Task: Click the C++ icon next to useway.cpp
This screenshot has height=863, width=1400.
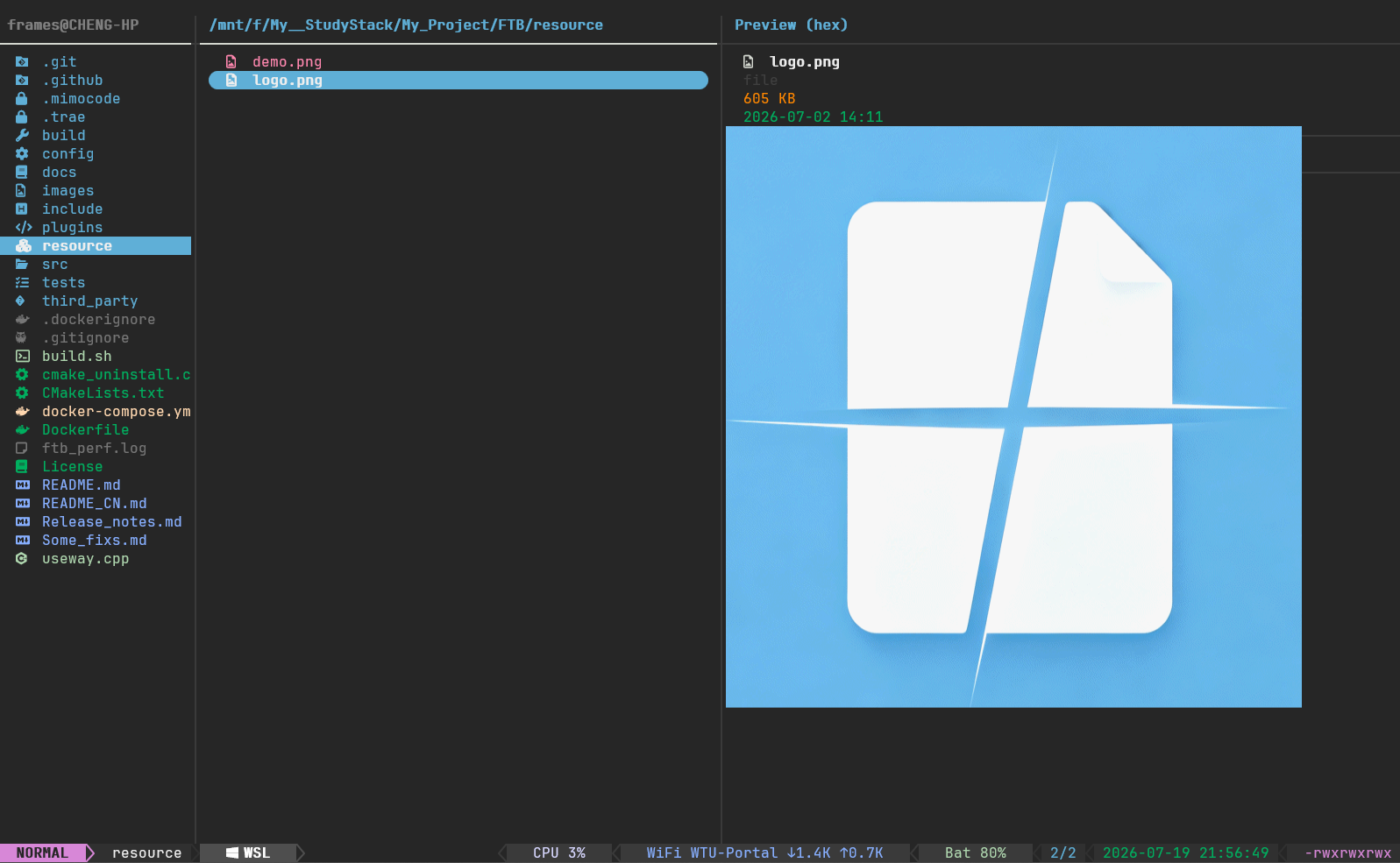Action: [x=22, y=558]
